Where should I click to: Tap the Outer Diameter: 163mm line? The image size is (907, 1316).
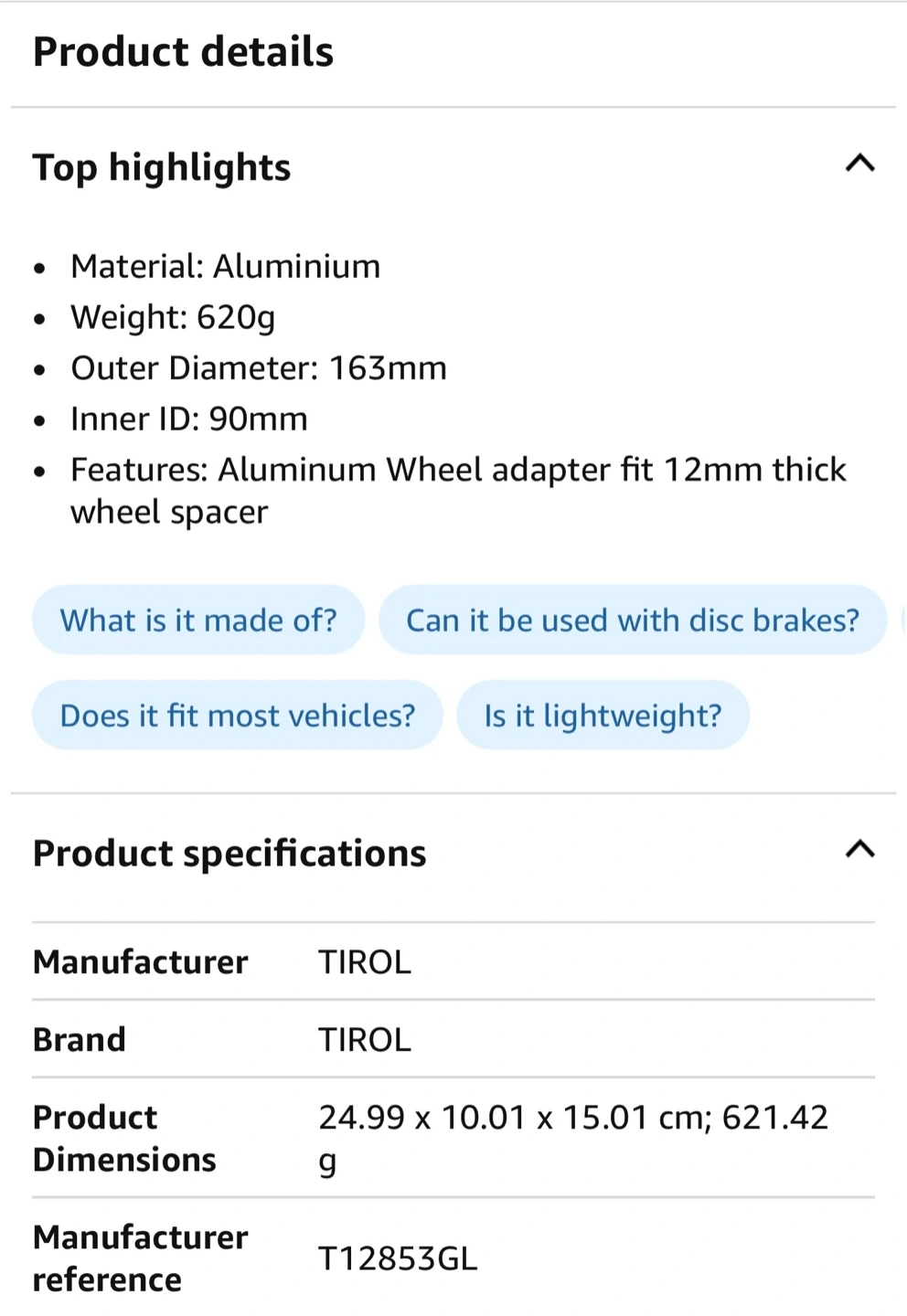tap(259, 368)
